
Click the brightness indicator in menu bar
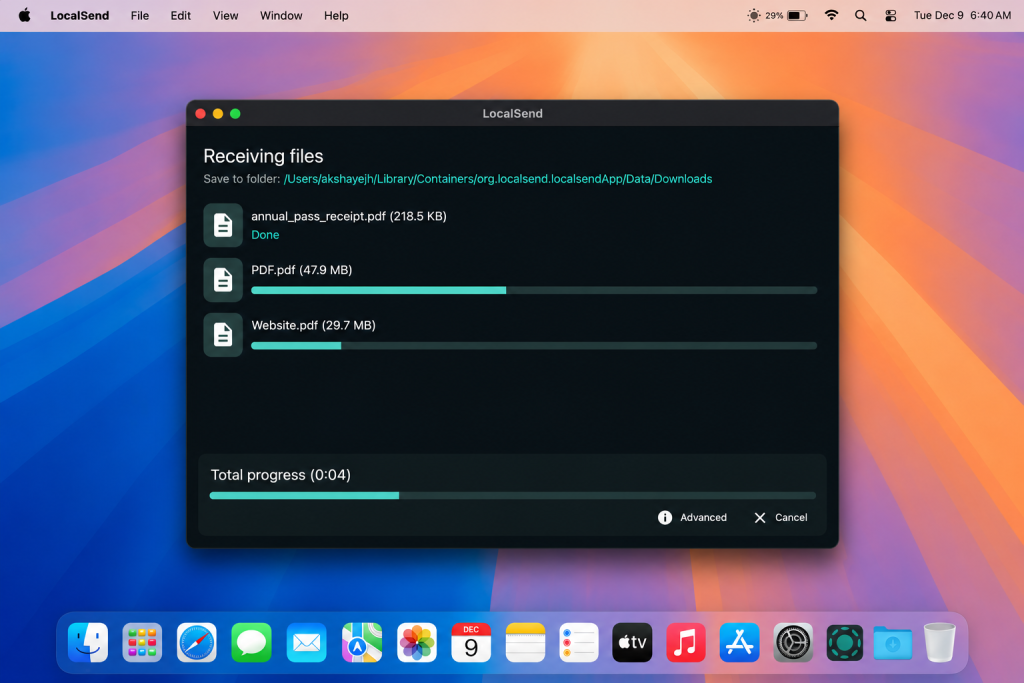(754, 15)
